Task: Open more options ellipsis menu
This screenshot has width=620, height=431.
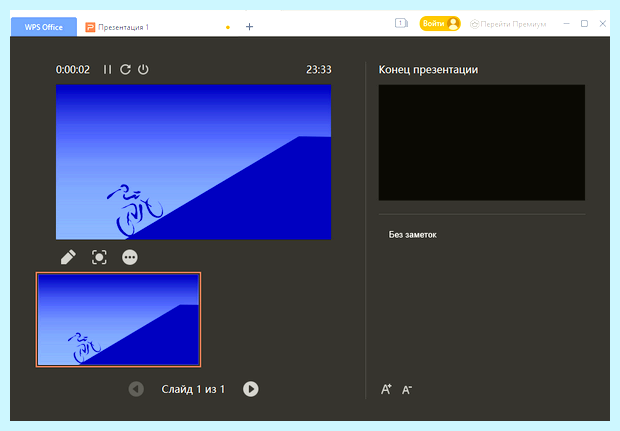Action: pyautogui.click(x=130, y=257)
